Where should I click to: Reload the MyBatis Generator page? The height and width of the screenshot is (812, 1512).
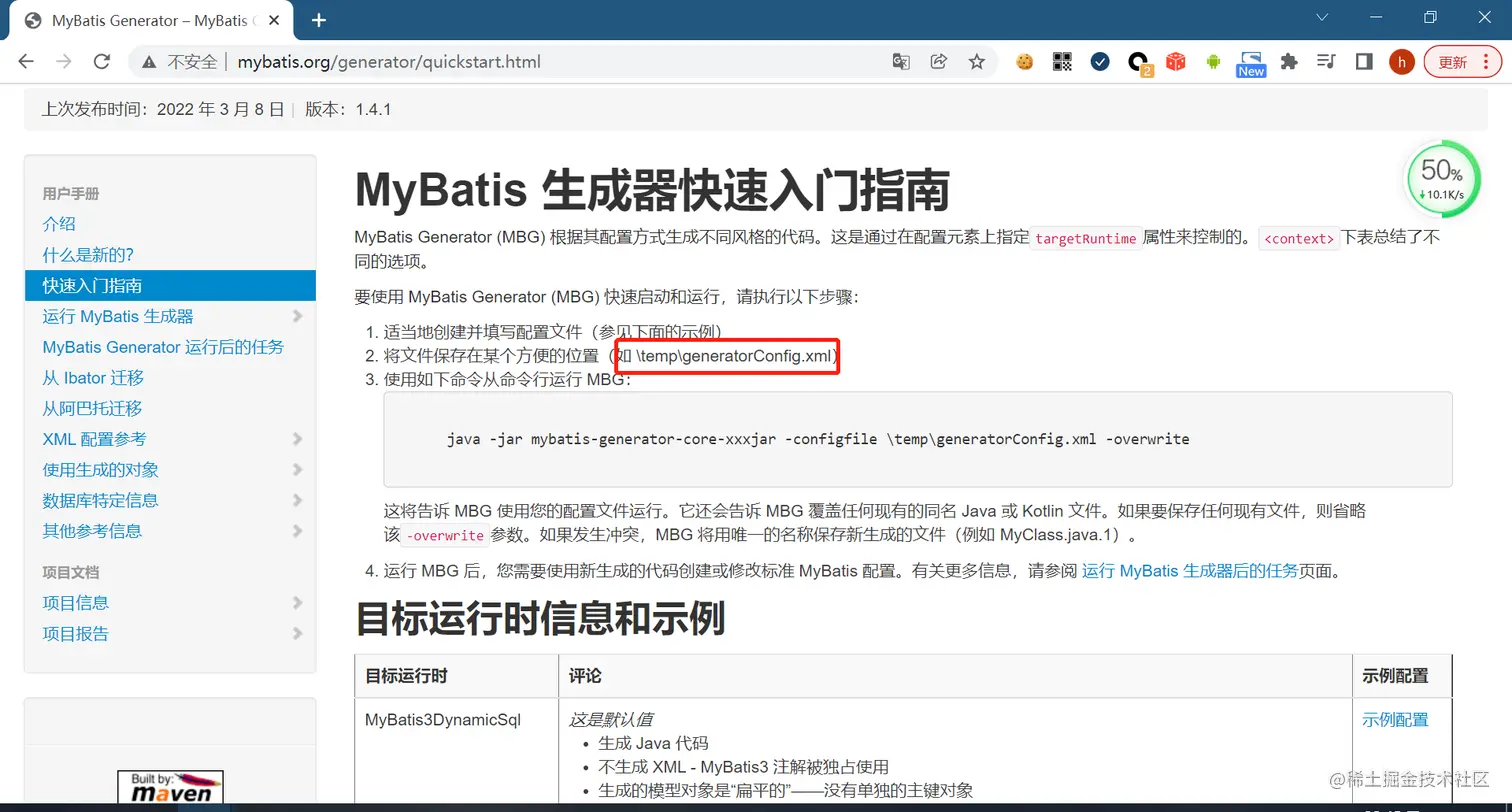[x=101, y=61]
